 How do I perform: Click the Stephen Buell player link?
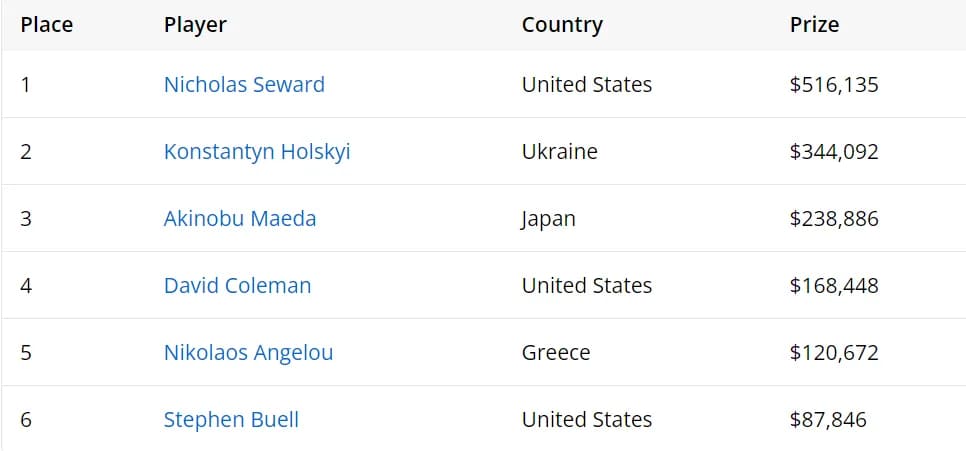pyautogui.click(x=231, y=419)
